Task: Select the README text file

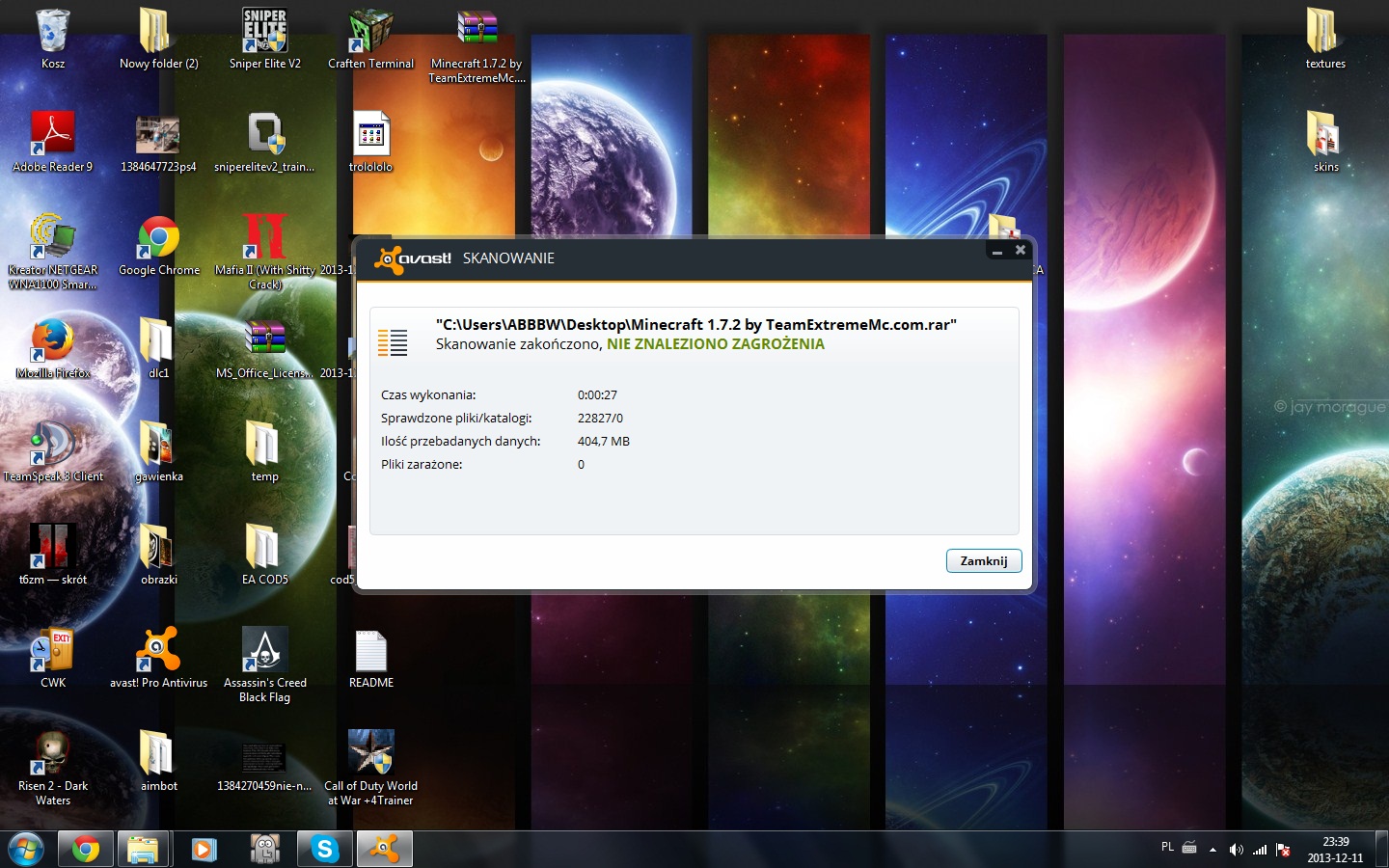Action: coord(371,659)
